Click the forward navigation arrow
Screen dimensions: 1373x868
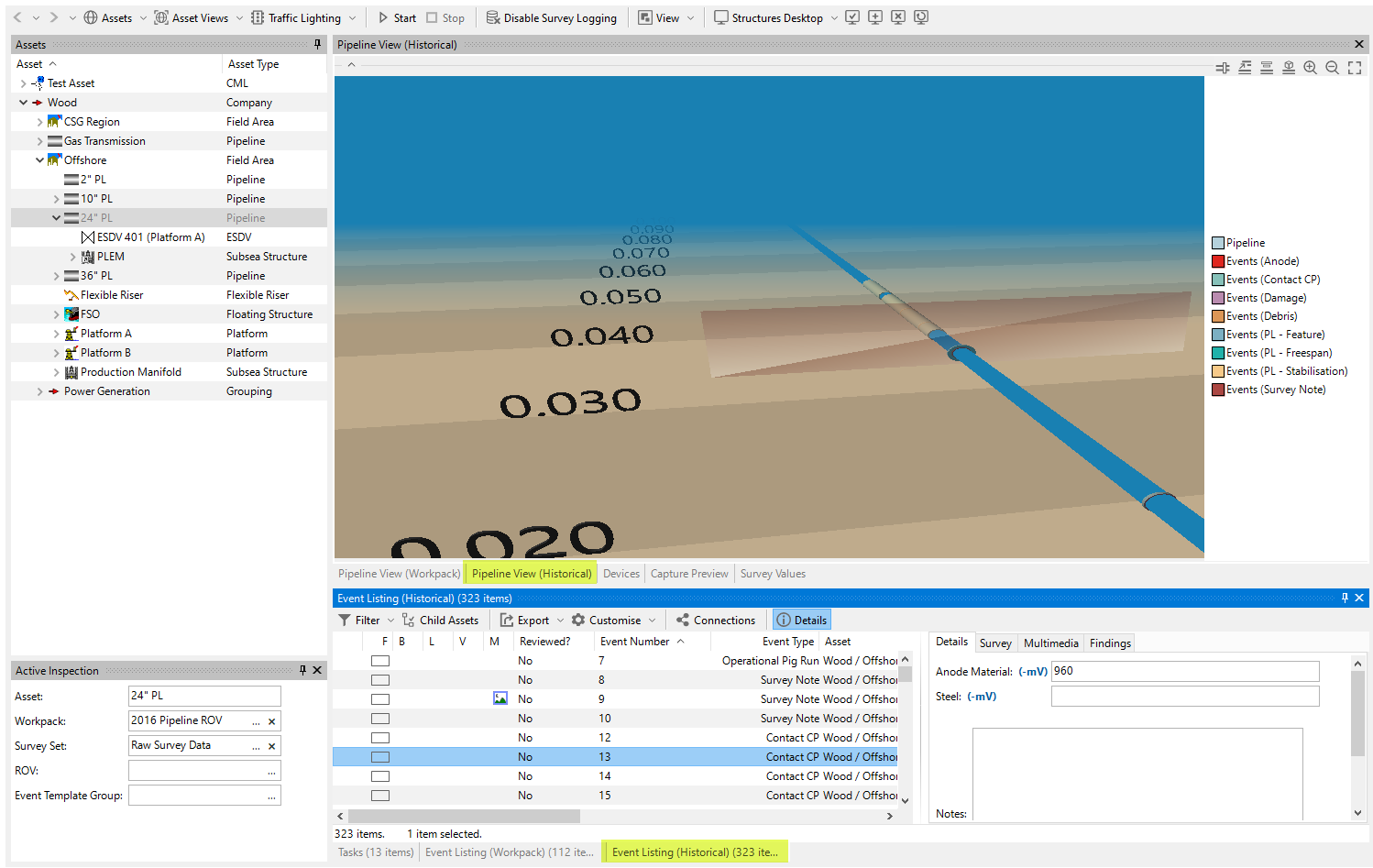point(53,17)
